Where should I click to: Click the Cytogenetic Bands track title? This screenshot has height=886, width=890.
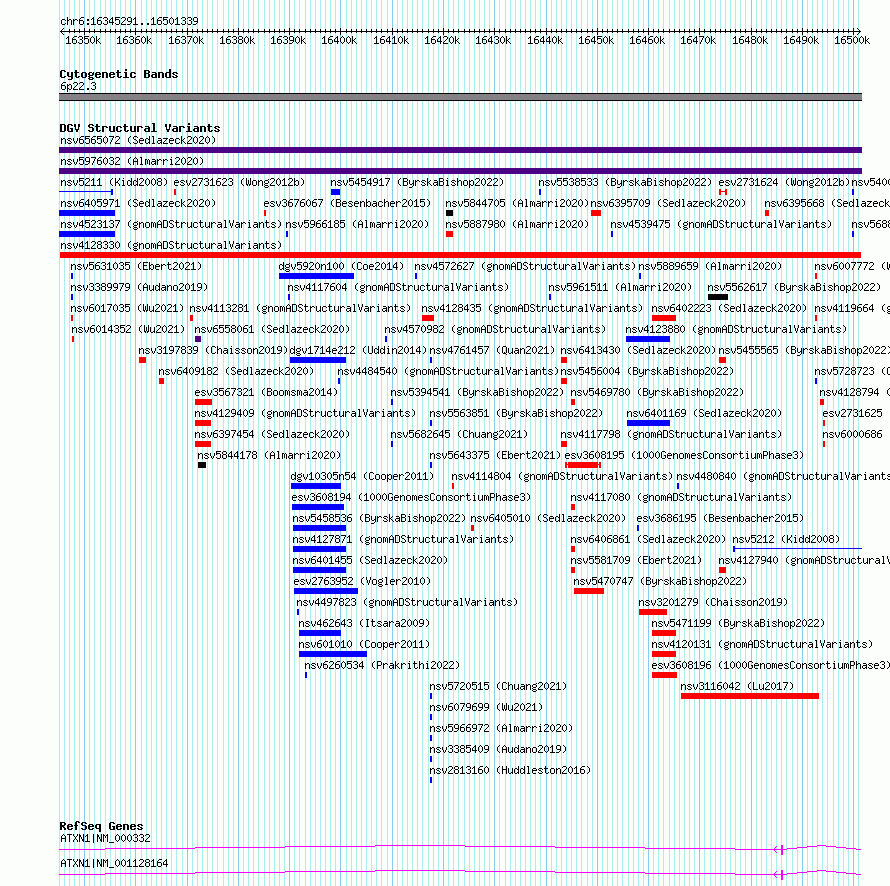[x=119, y=74]
